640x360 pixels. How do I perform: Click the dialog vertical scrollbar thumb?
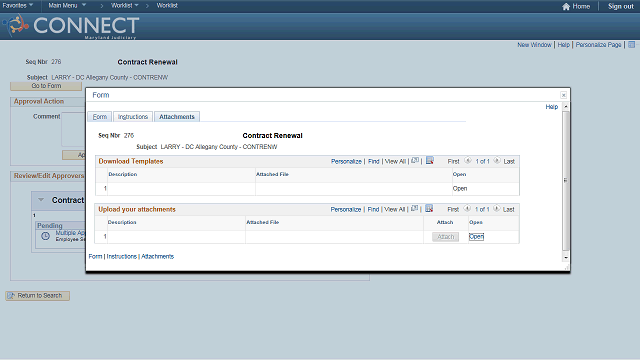[x=565, y=180]
